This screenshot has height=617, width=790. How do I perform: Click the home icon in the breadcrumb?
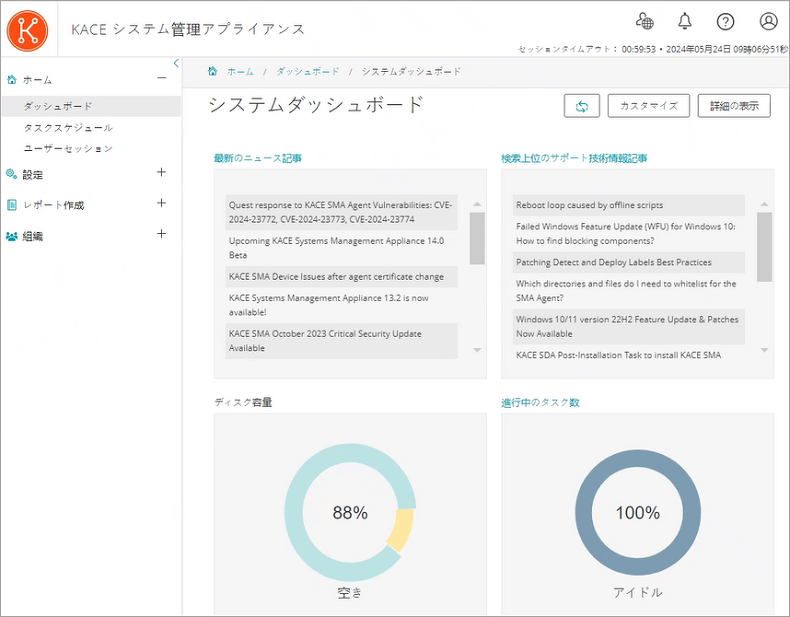tap(213, 71)
